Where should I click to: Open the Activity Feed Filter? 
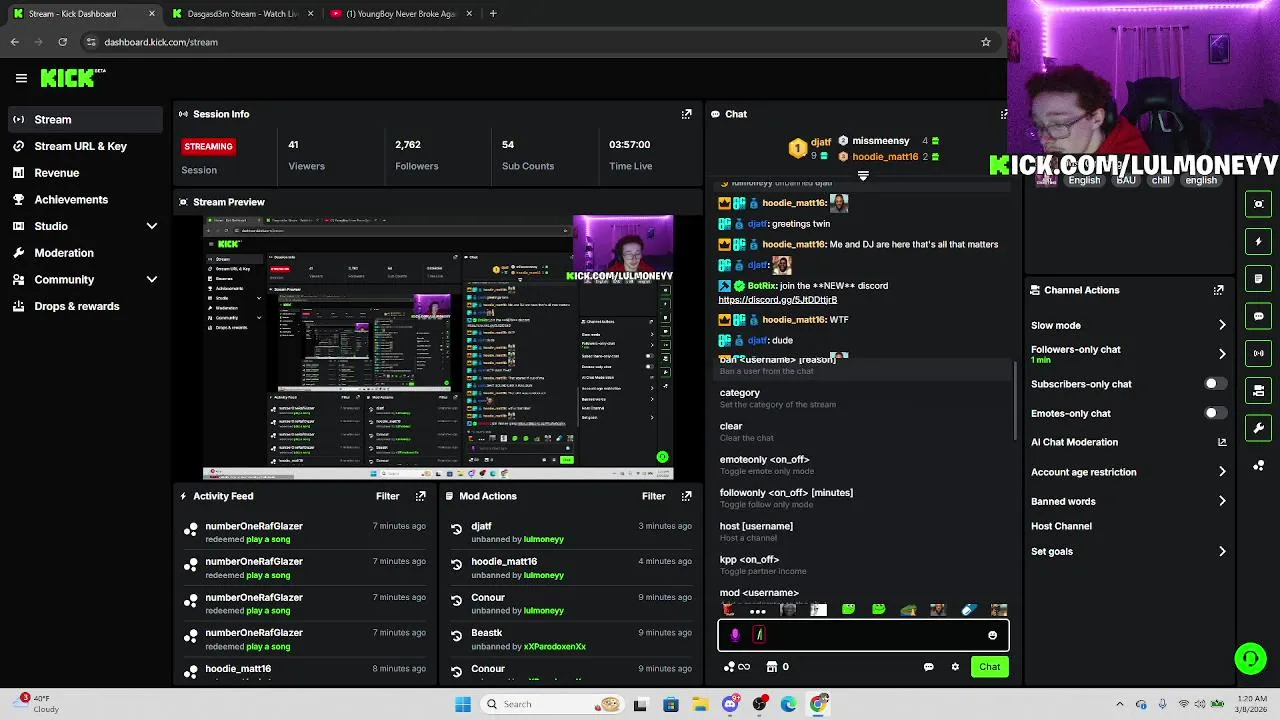point(387,496)
